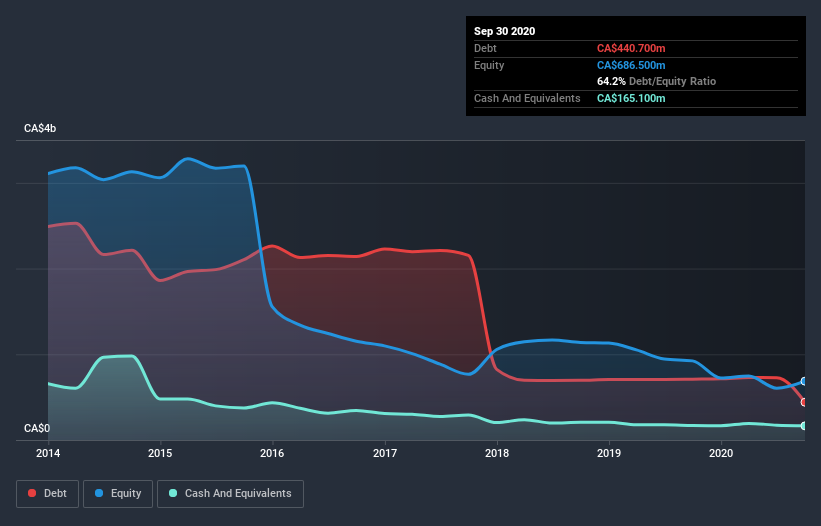
Task: Click the Sep 30 2020 tooltip date
Action: (504, 31)
